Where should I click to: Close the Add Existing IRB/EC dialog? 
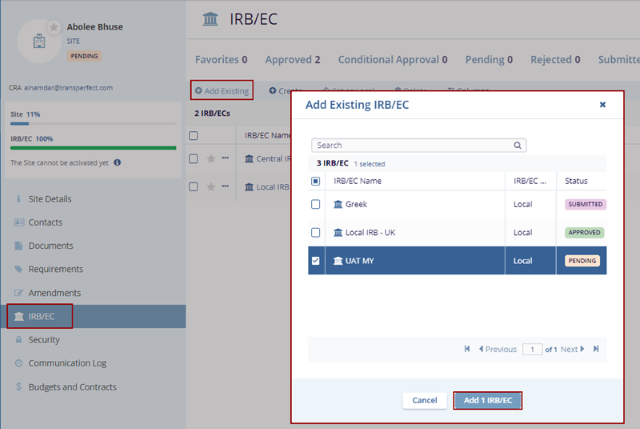click(602, 104)
